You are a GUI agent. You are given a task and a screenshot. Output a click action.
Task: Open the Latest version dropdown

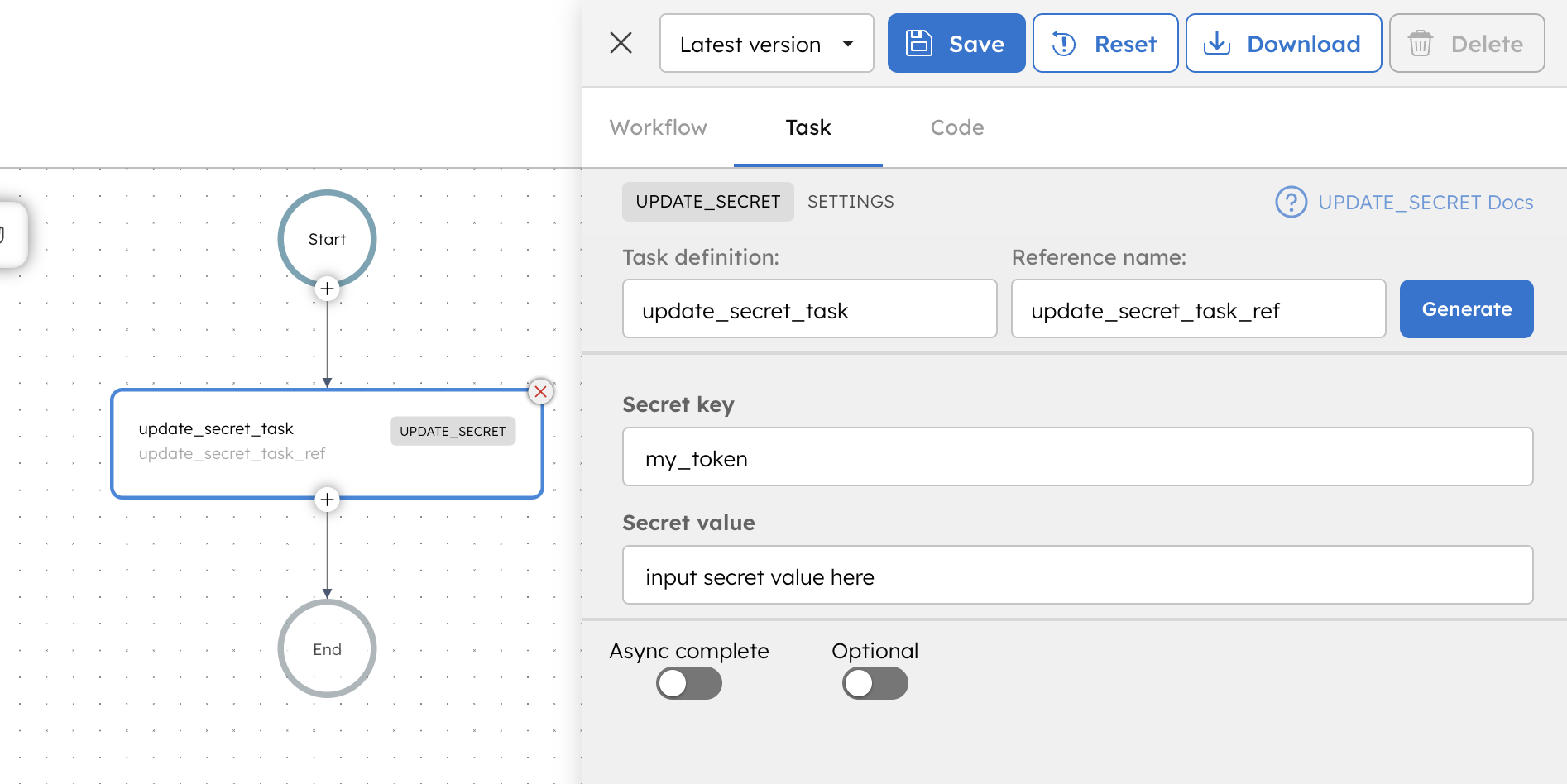click(x=766, y=43)
